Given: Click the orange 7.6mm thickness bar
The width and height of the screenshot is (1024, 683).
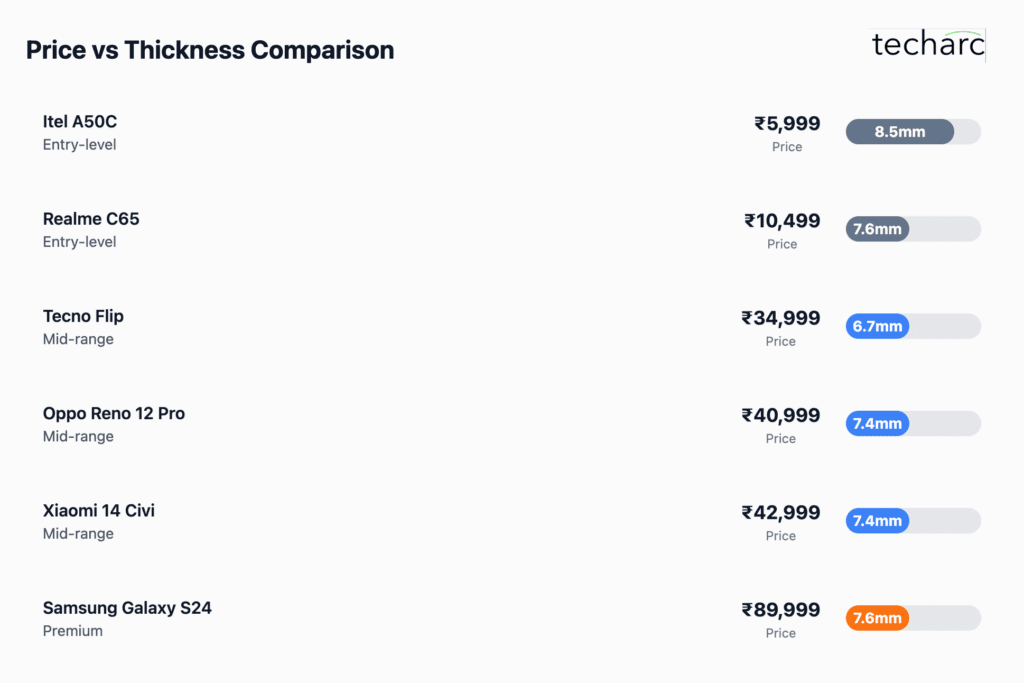Looking at the screenshot, I should tap(877, 618).
